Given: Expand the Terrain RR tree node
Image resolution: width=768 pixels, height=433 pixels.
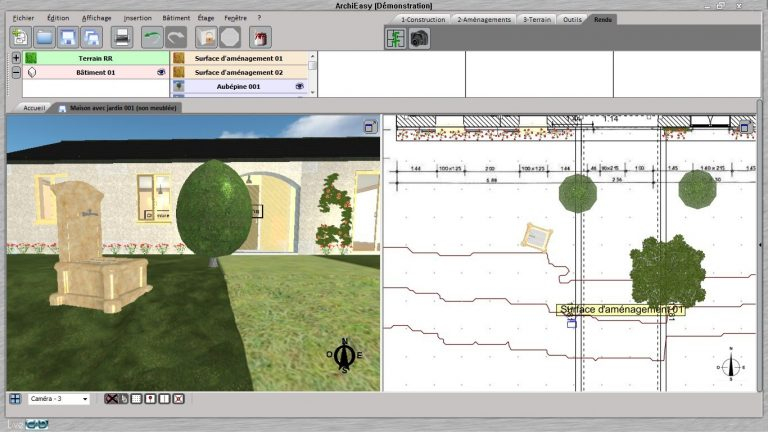Looking at the screenshot, I should coord(16,58).
